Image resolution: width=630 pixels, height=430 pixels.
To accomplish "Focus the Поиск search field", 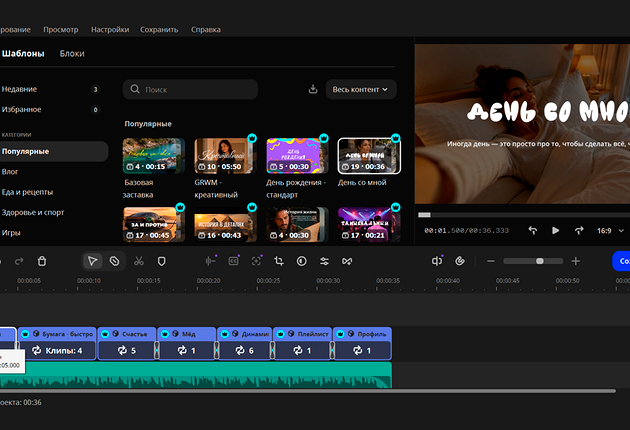I will point(190,89).
